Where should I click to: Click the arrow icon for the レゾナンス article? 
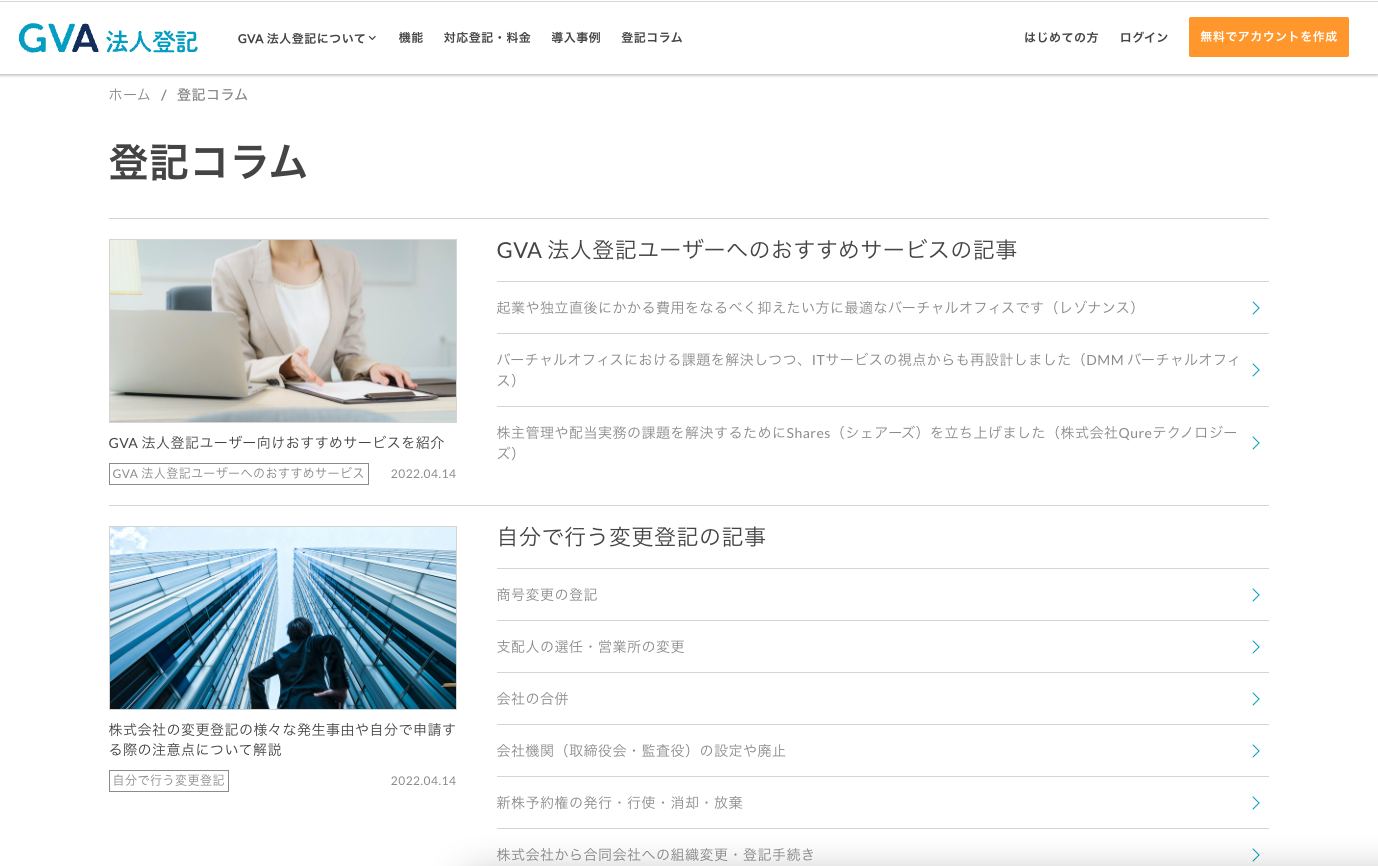pyautogui.click(x=1255, y=308)
